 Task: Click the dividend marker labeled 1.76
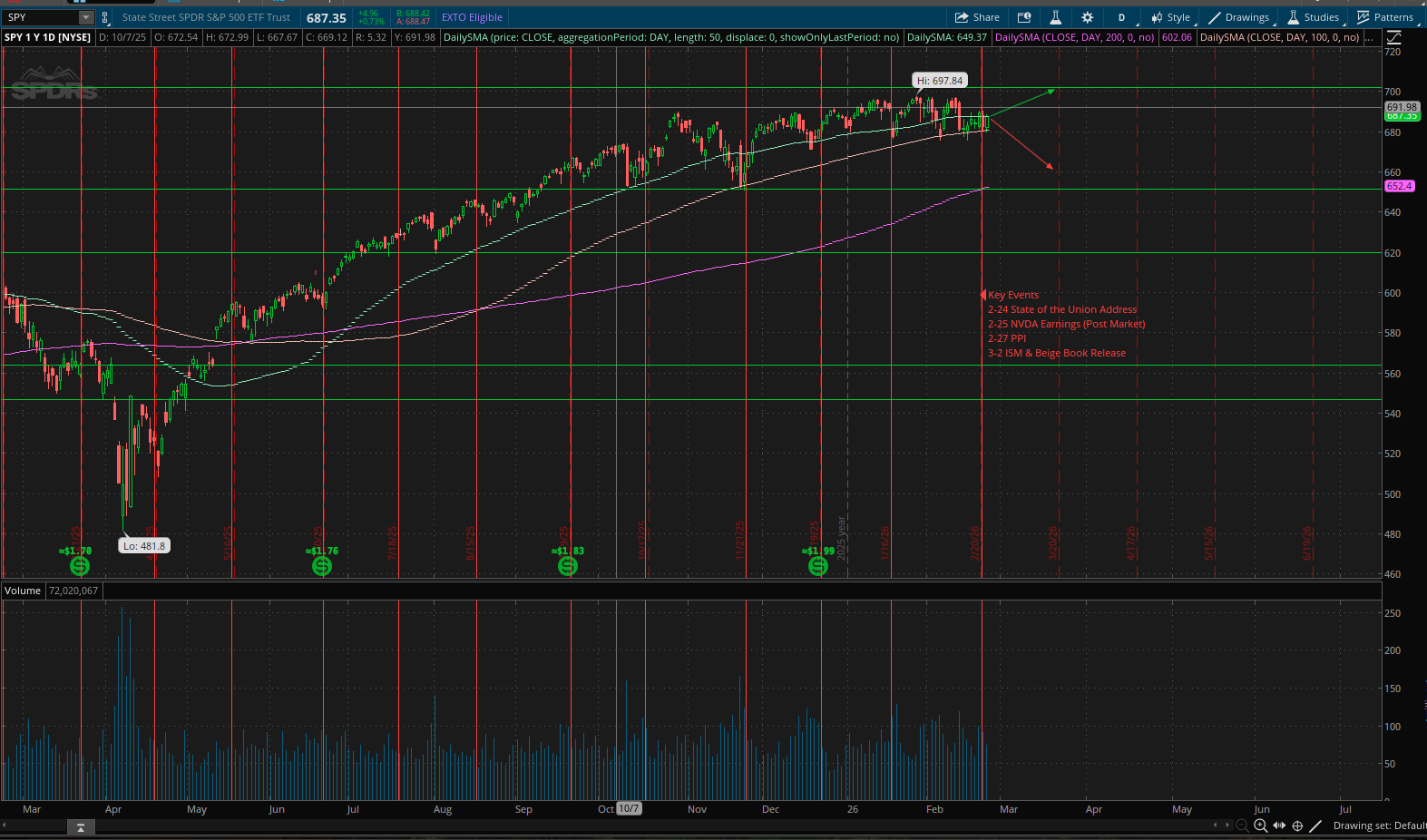[x=321, y=566]
